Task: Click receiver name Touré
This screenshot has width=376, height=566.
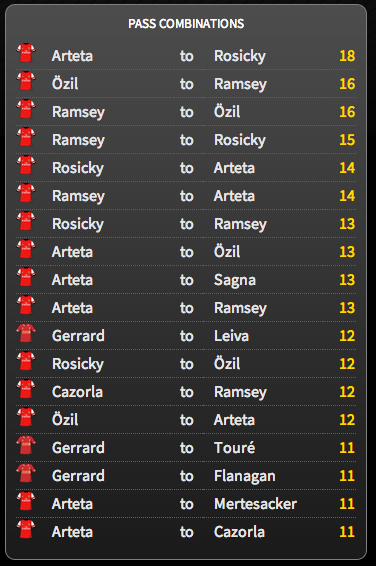Action: pos(235,448)
